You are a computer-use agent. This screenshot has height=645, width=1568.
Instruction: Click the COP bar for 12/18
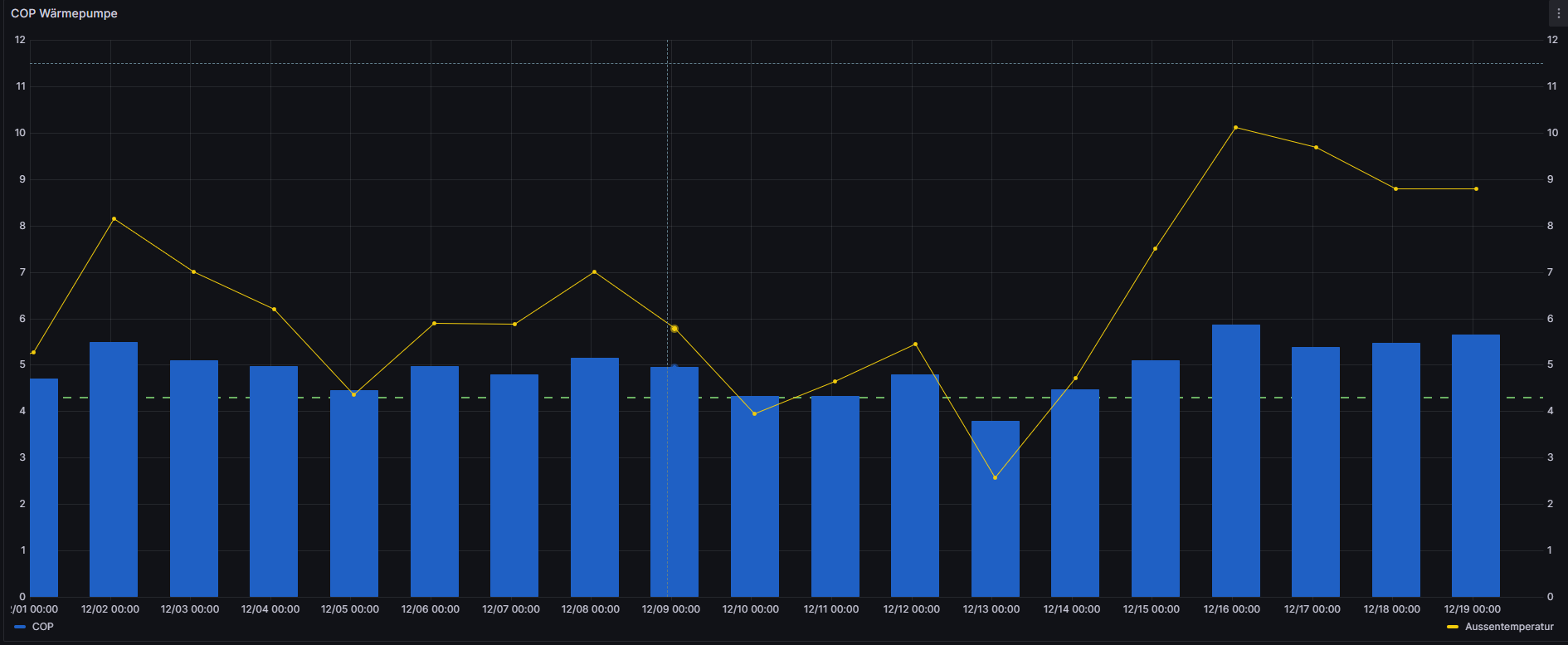coord(1396,470)
